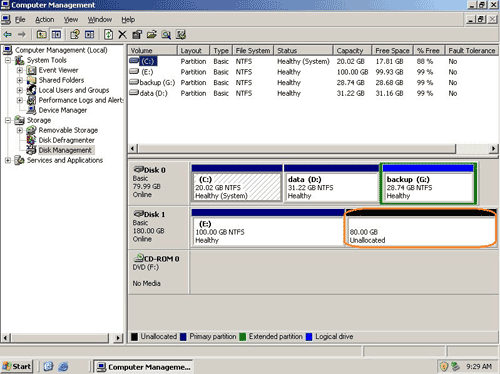
Task: Select the backup (G:) partition block
Action: pyautogui.click(x=428, y=183)
